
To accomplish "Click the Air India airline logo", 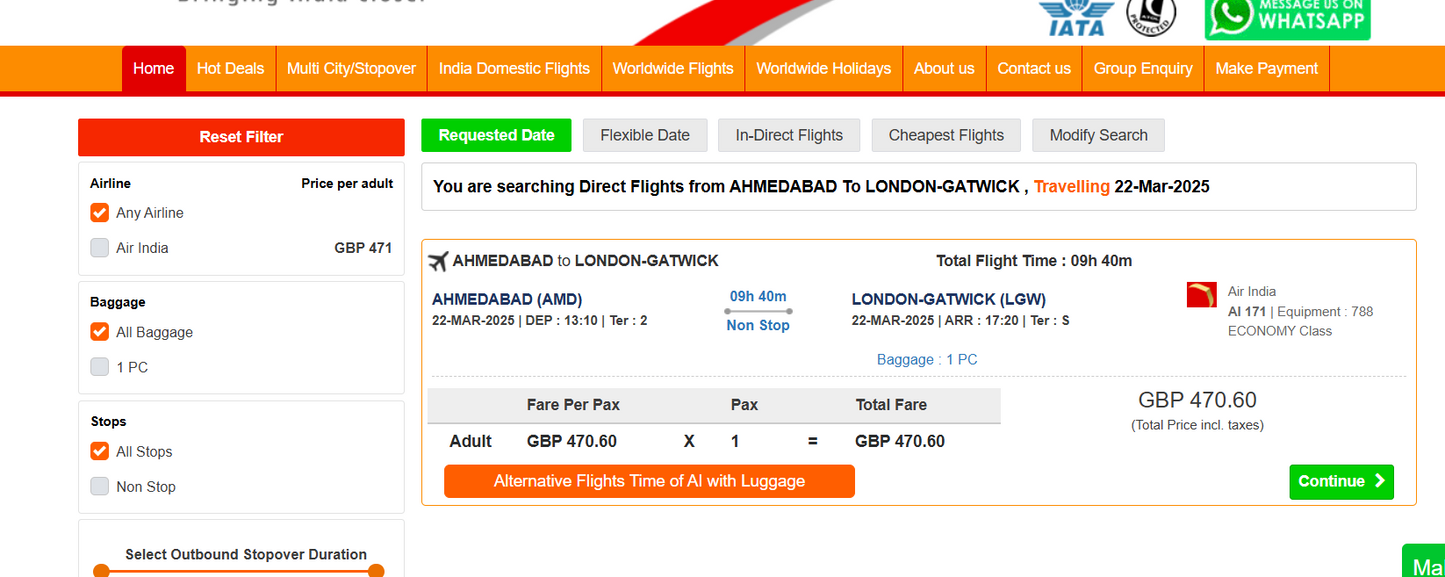I will 1202,295.
